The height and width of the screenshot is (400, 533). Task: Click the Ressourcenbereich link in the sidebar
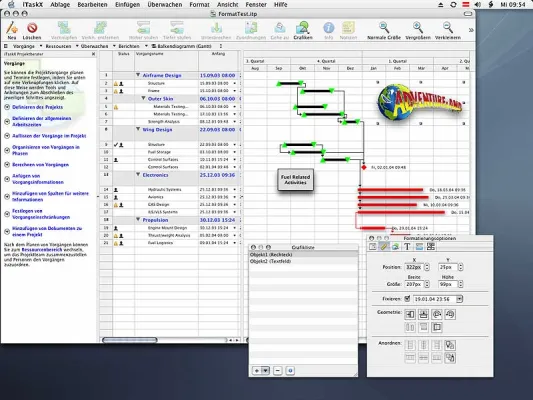point(42,249)
